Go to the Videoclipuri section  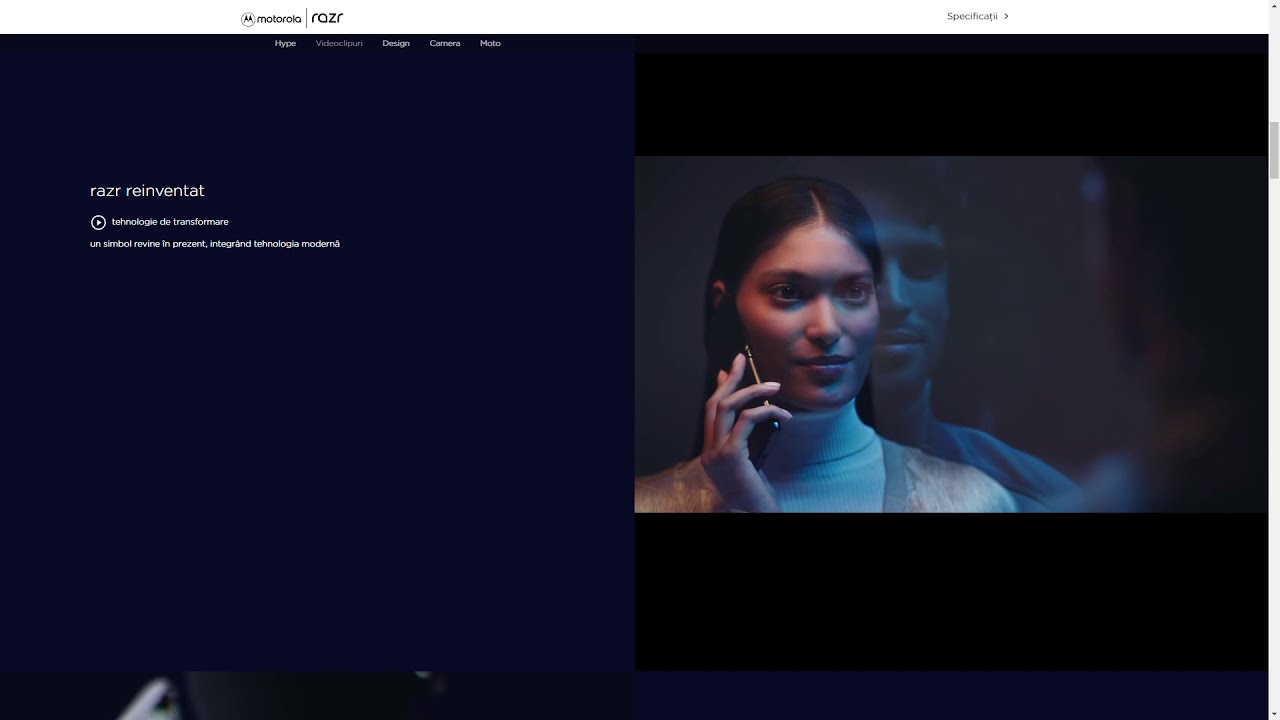tap(339, 43)
